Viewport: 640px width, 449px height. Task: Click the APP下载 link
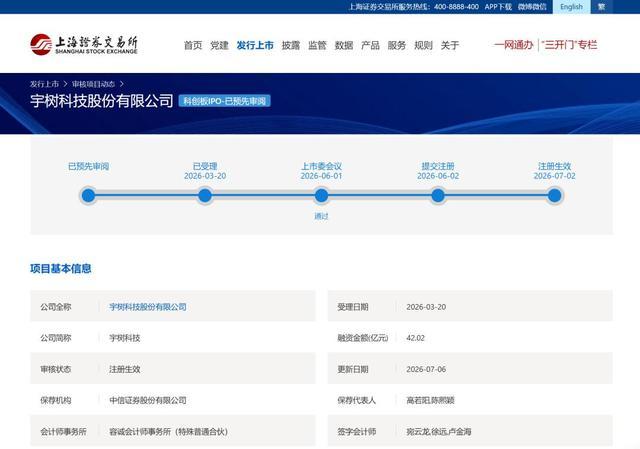[x=498, y=7]
